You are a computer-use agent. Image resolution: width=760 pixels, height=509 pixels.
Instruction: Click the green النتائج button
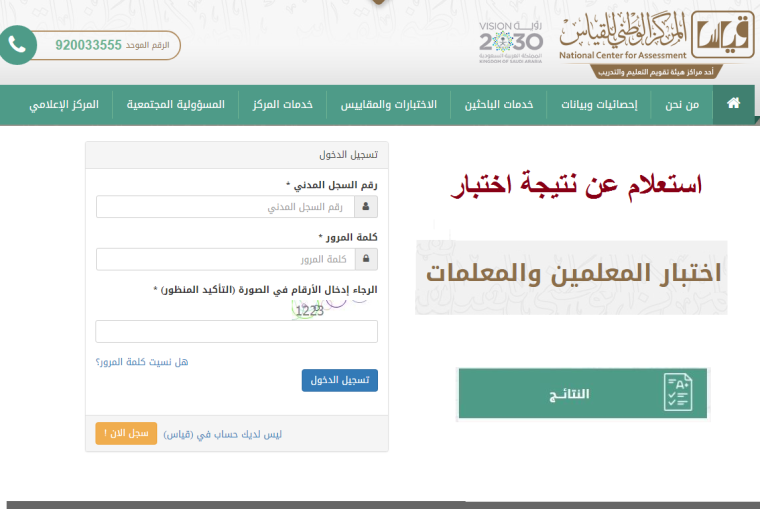click(583, 393)
